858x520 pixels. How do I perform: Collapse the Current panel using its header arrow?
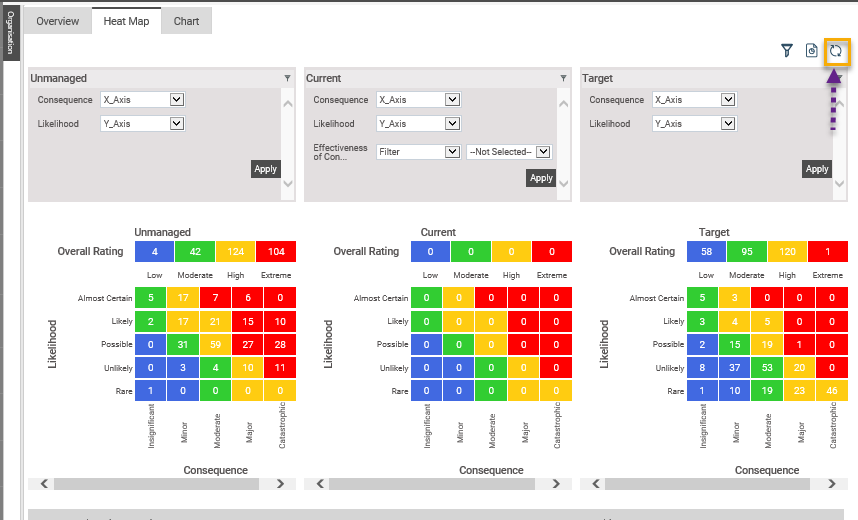pos(564,78)
